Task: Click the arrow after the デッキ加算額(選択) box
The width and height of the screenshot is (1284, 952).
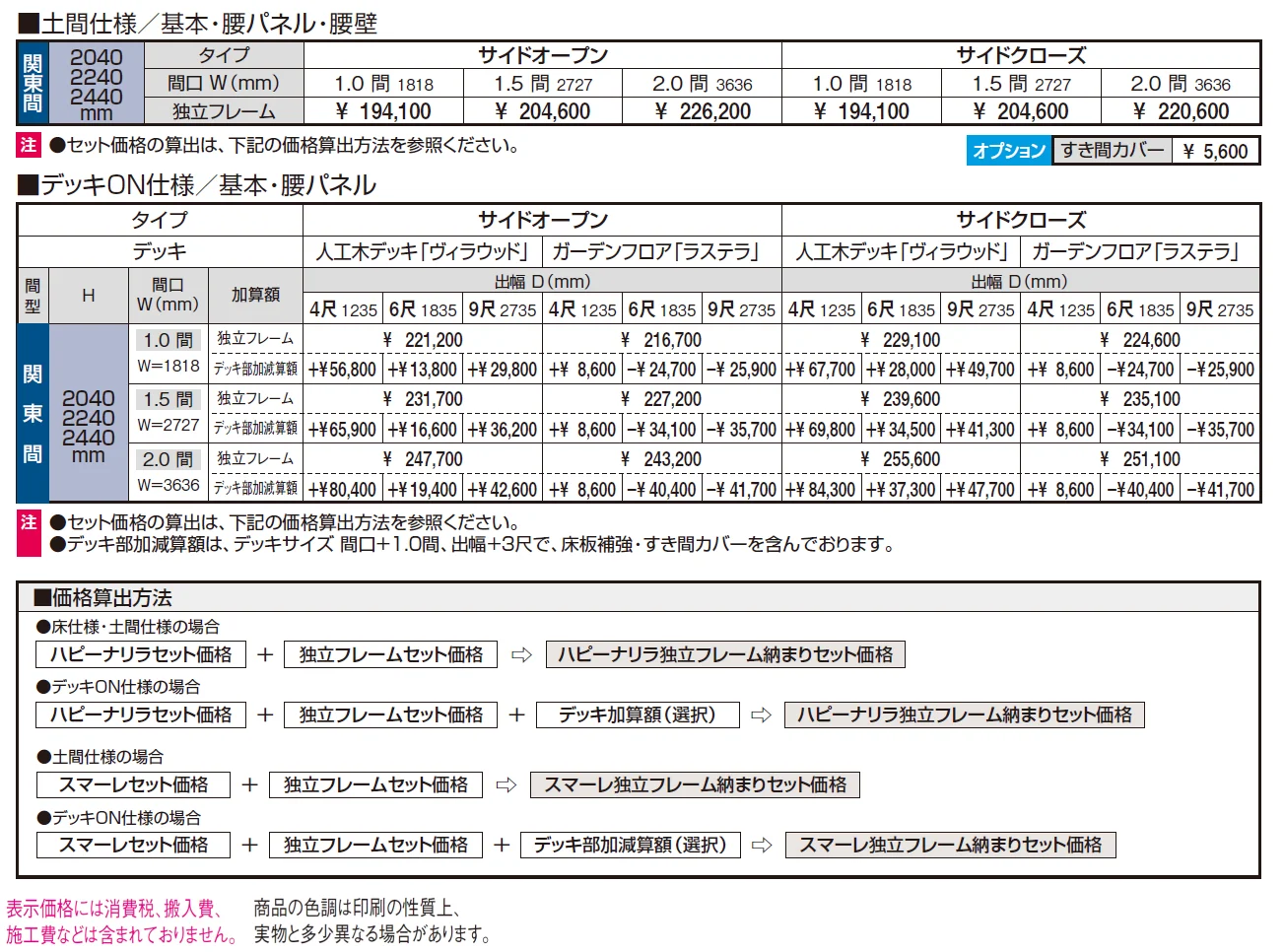Action: (x=761, y=714)
